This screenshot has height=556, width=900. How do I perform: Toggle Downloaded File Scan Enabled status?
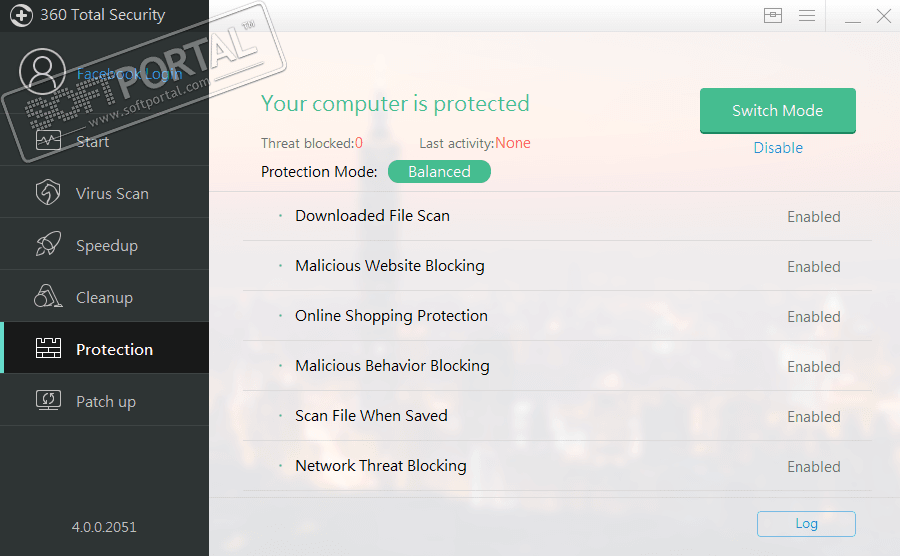pyautogui.click(x=813, y=217)
